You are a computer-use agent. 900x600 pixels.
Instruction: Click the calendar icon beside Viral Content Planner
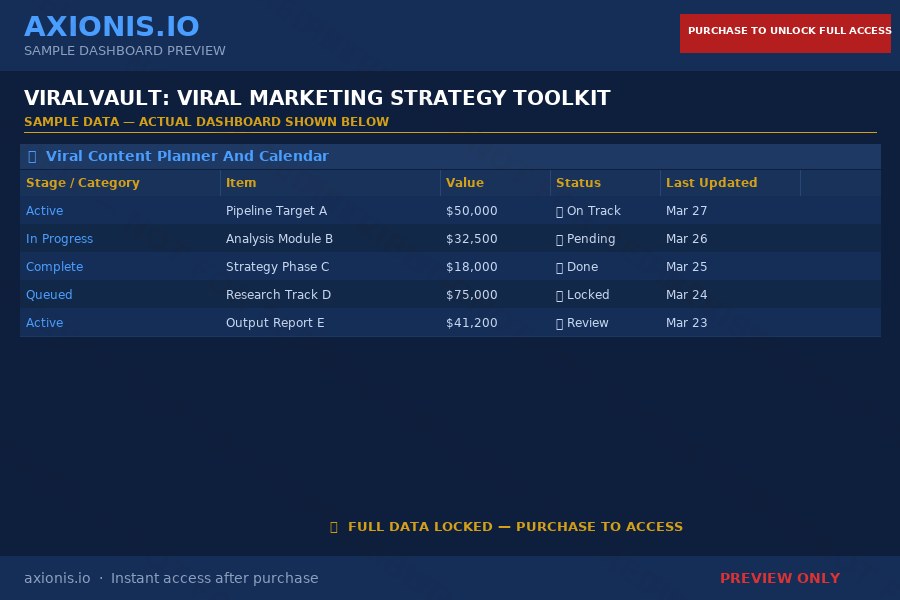[x=31, y=156]
